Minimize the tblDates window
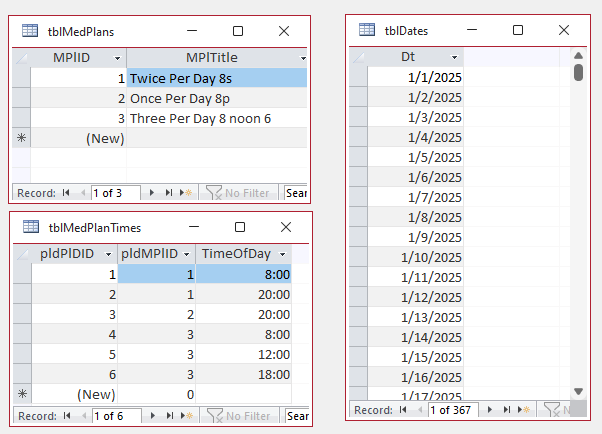Image resolution: width=602 pixels, height=434 pixels. 472,30
